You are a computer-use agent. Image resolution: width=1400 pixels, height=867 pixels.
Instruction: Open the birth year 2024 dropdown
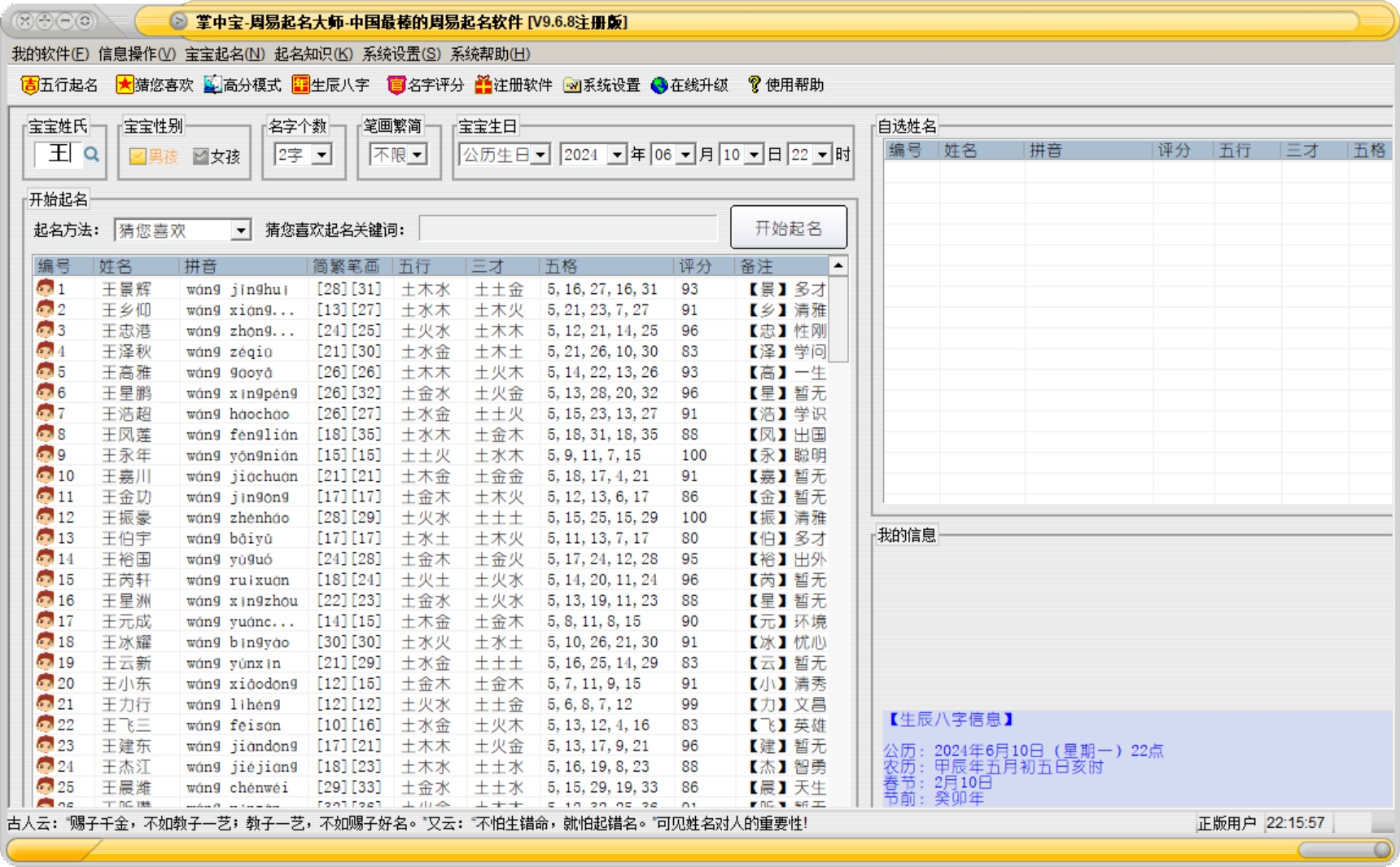pos(617,155)
